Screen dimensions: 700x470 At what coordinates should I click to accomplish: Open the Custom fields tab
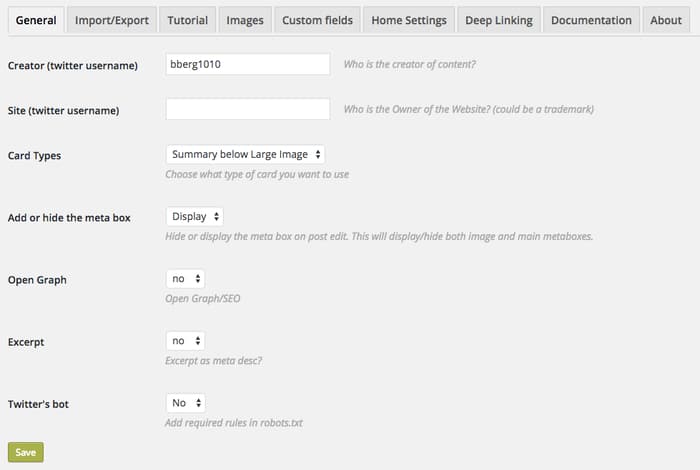coord(317,20)
